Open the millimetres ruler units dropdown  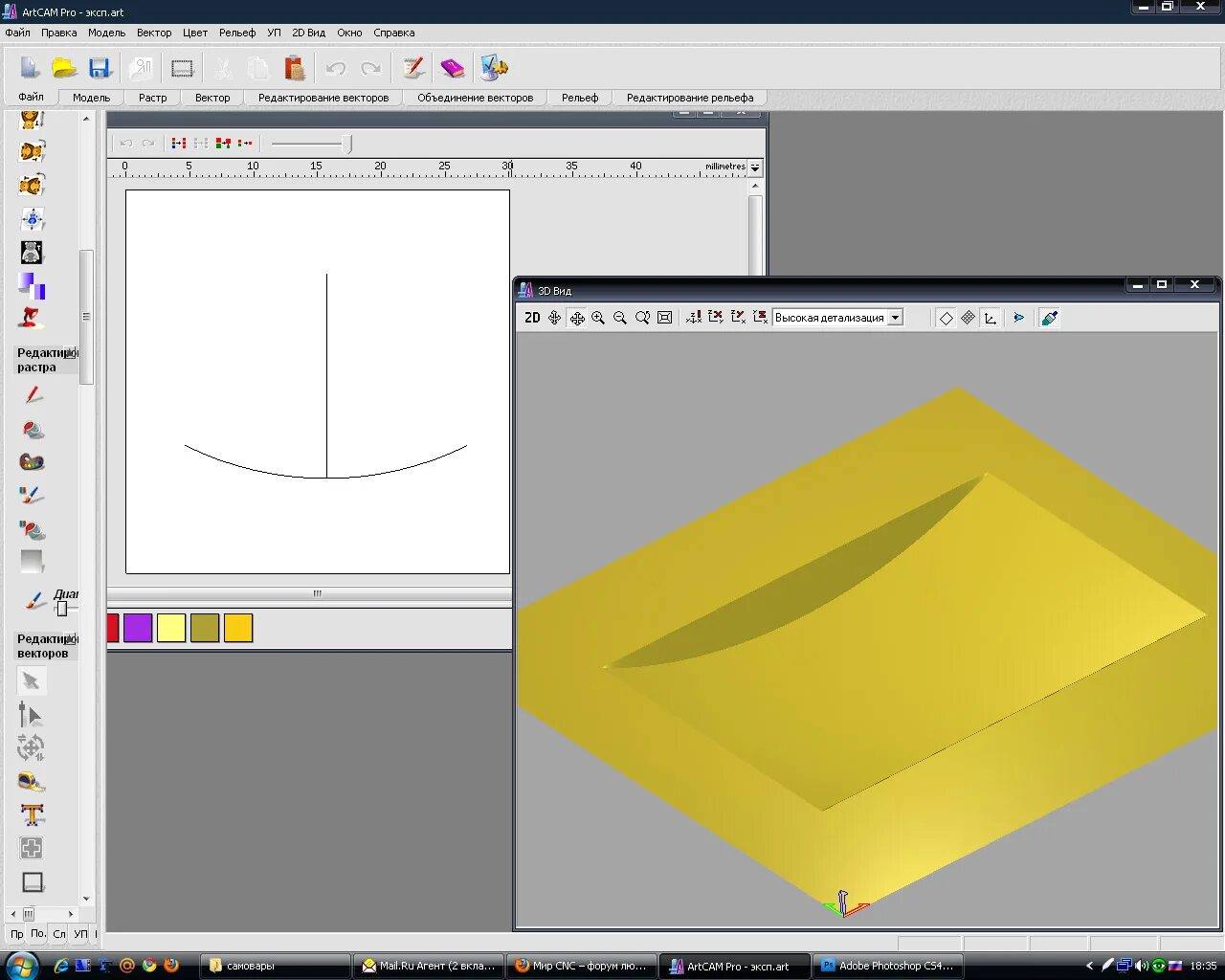click(x=755, y=167)
